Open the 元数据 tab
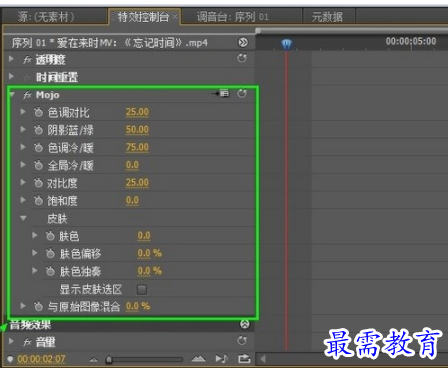This screenshot has height=375, width=448. [327, 17]
